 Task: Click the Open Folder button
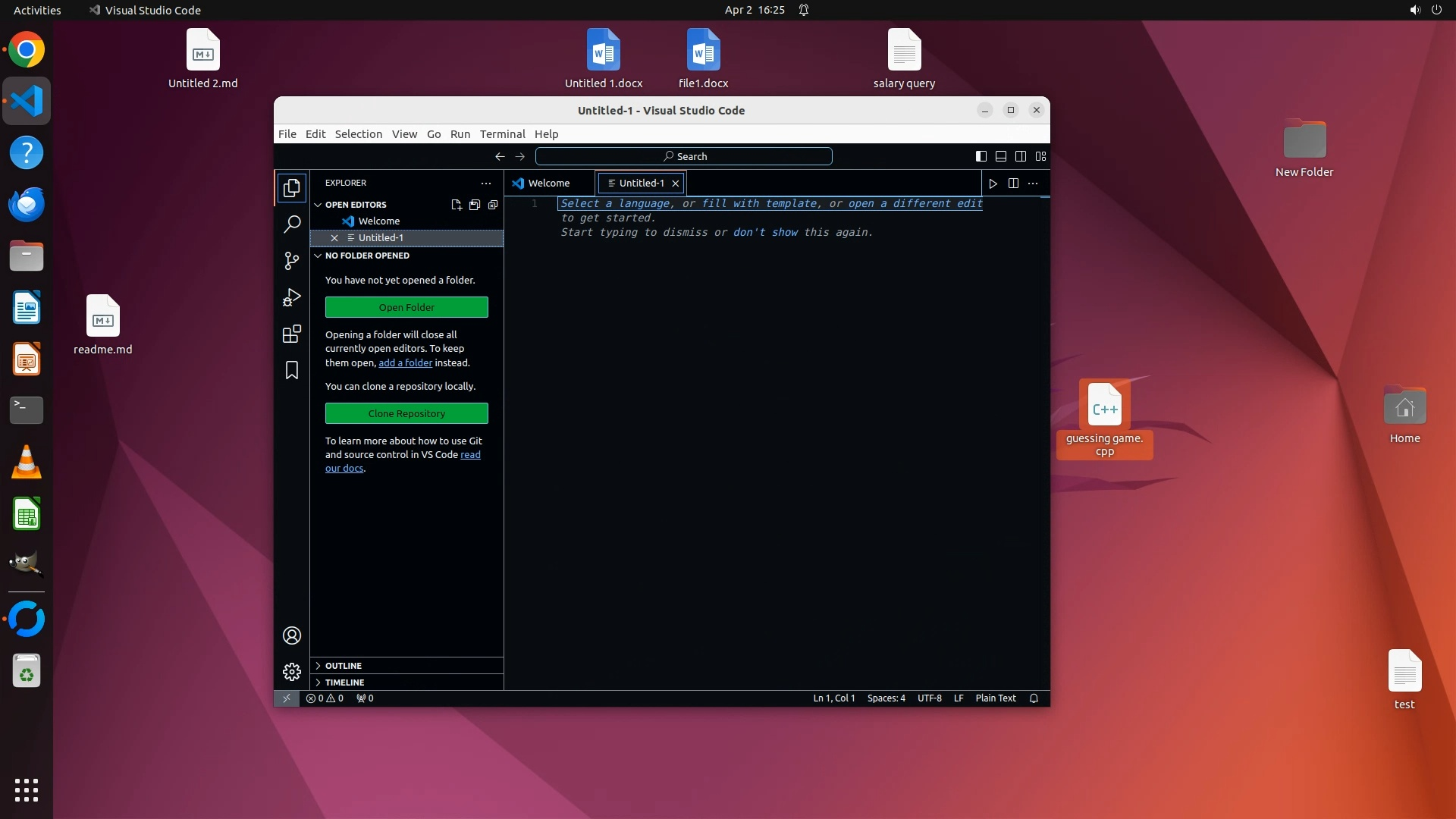coord(406,307)
